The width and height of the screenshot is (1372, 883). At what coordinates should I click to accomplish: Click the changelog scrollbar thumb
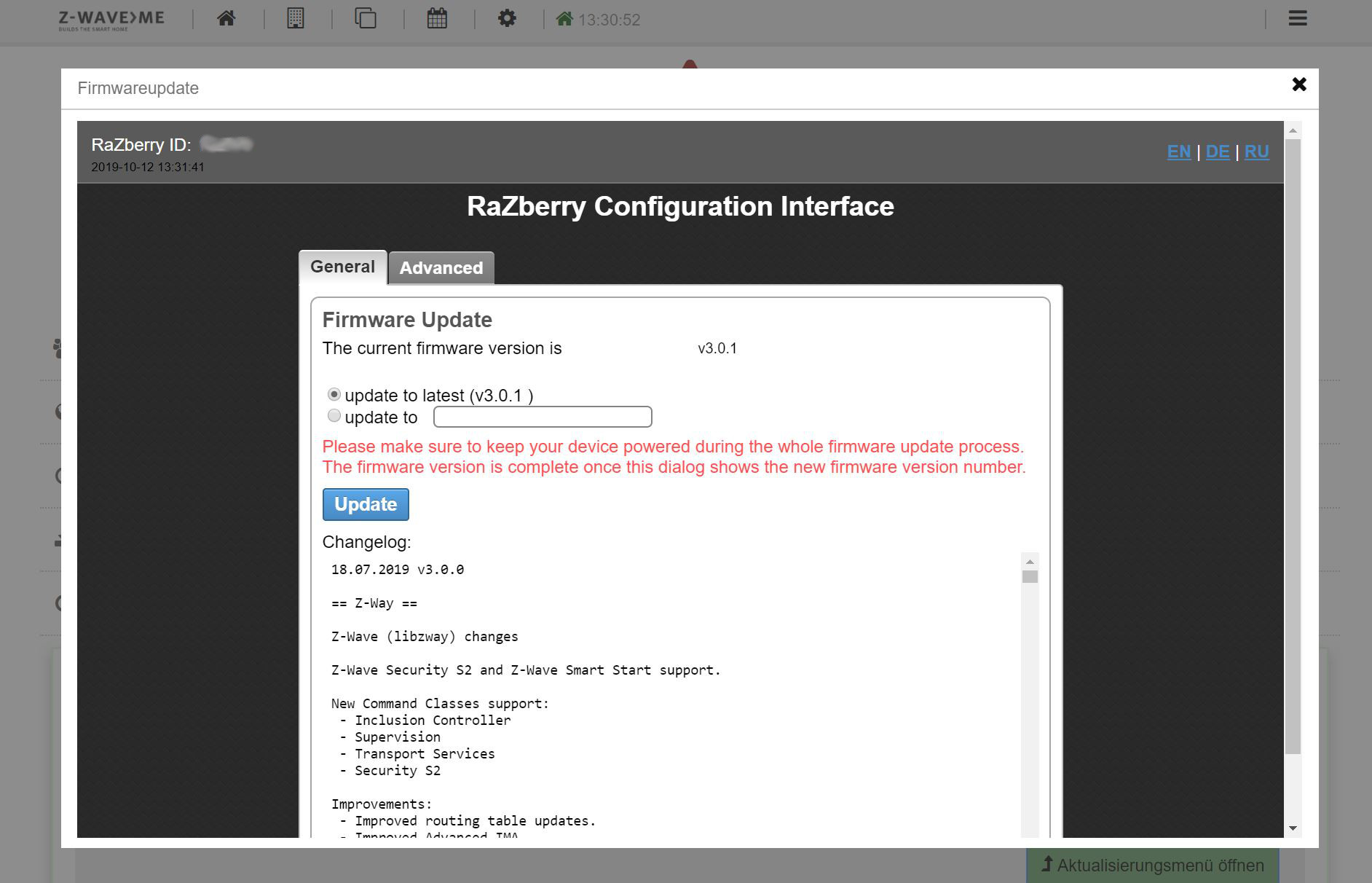pyautogui.click(x=1030, y=577)
